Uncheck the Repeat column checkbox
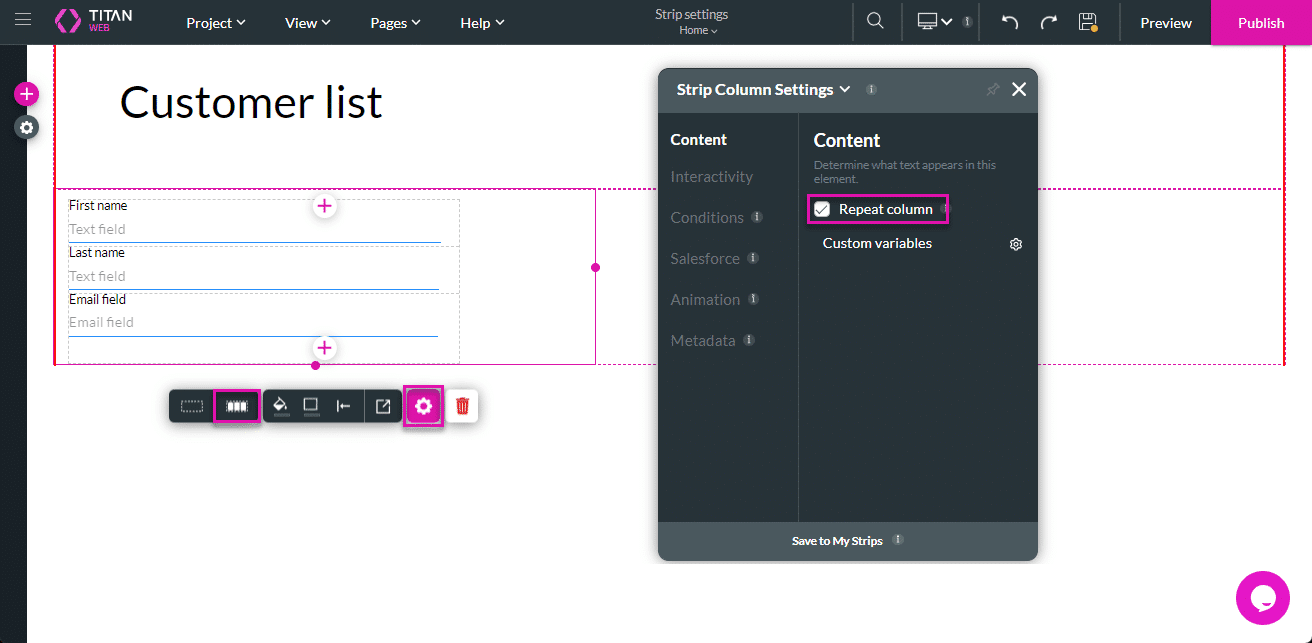Viewport: 1312px width, 643px height. click(x=822, y=209)
